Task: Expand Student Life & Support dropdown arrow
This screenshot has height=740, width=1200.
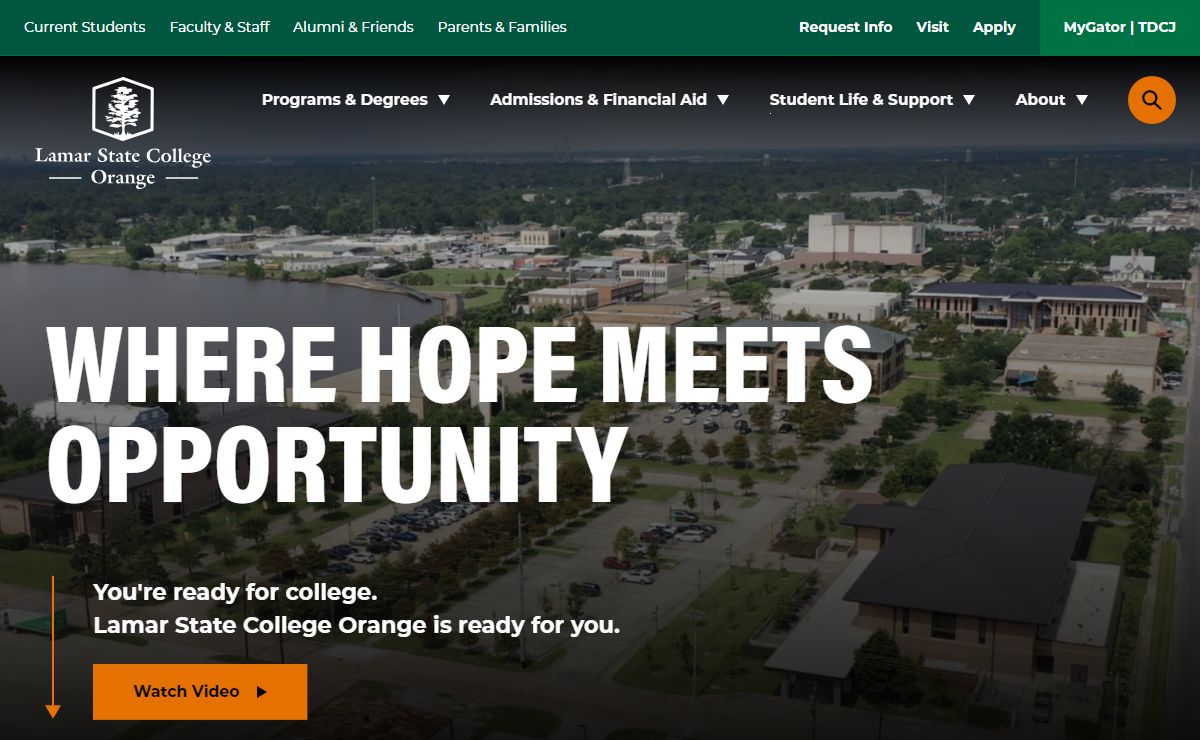Action: pos(968,100)
